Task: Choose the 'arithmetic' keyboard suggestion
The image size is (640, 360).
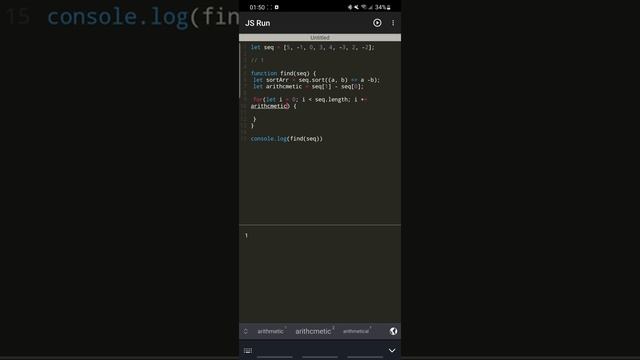Action: coord(270,331)
